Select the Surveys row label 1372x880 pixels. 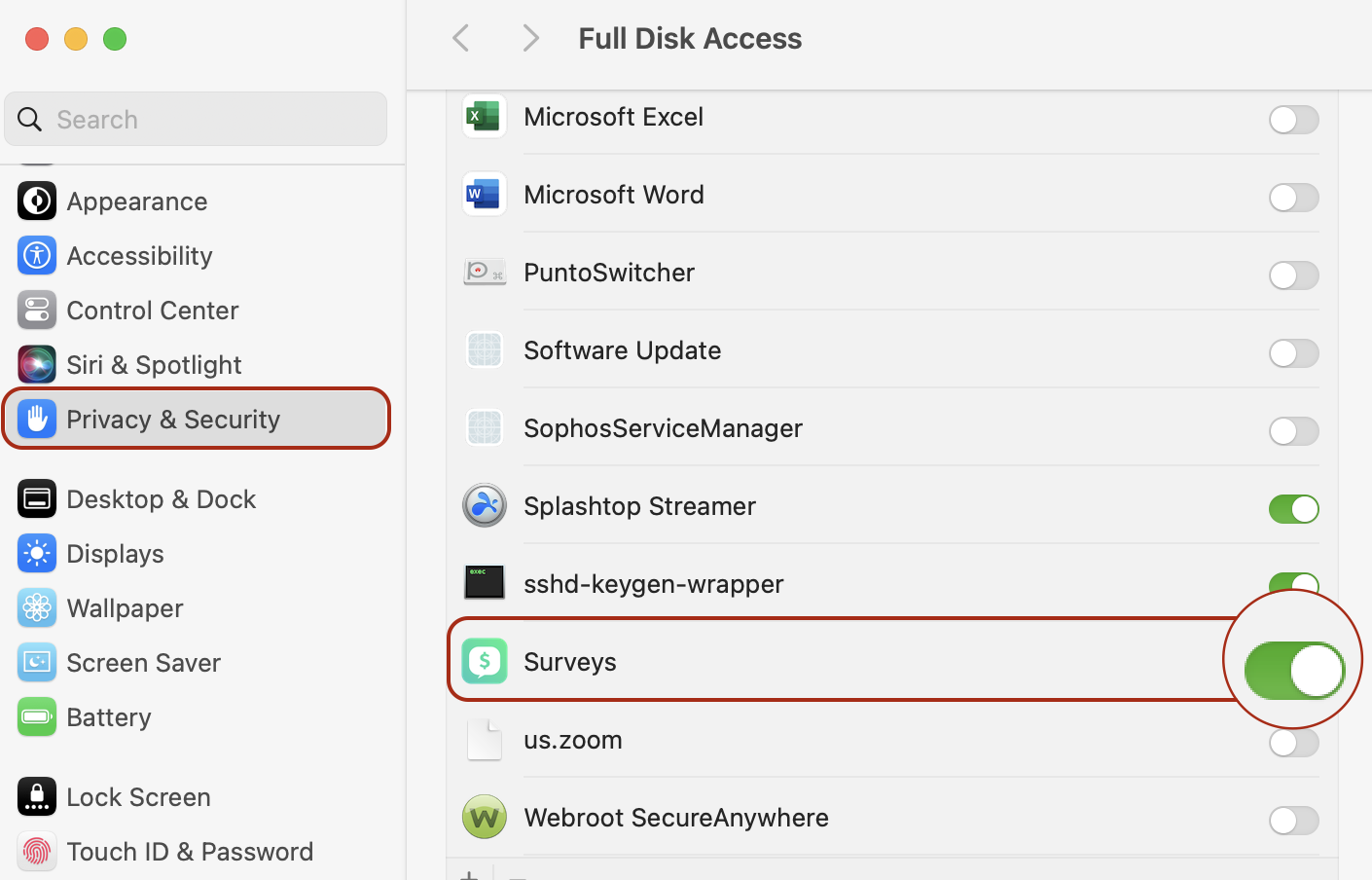(570, 662)
